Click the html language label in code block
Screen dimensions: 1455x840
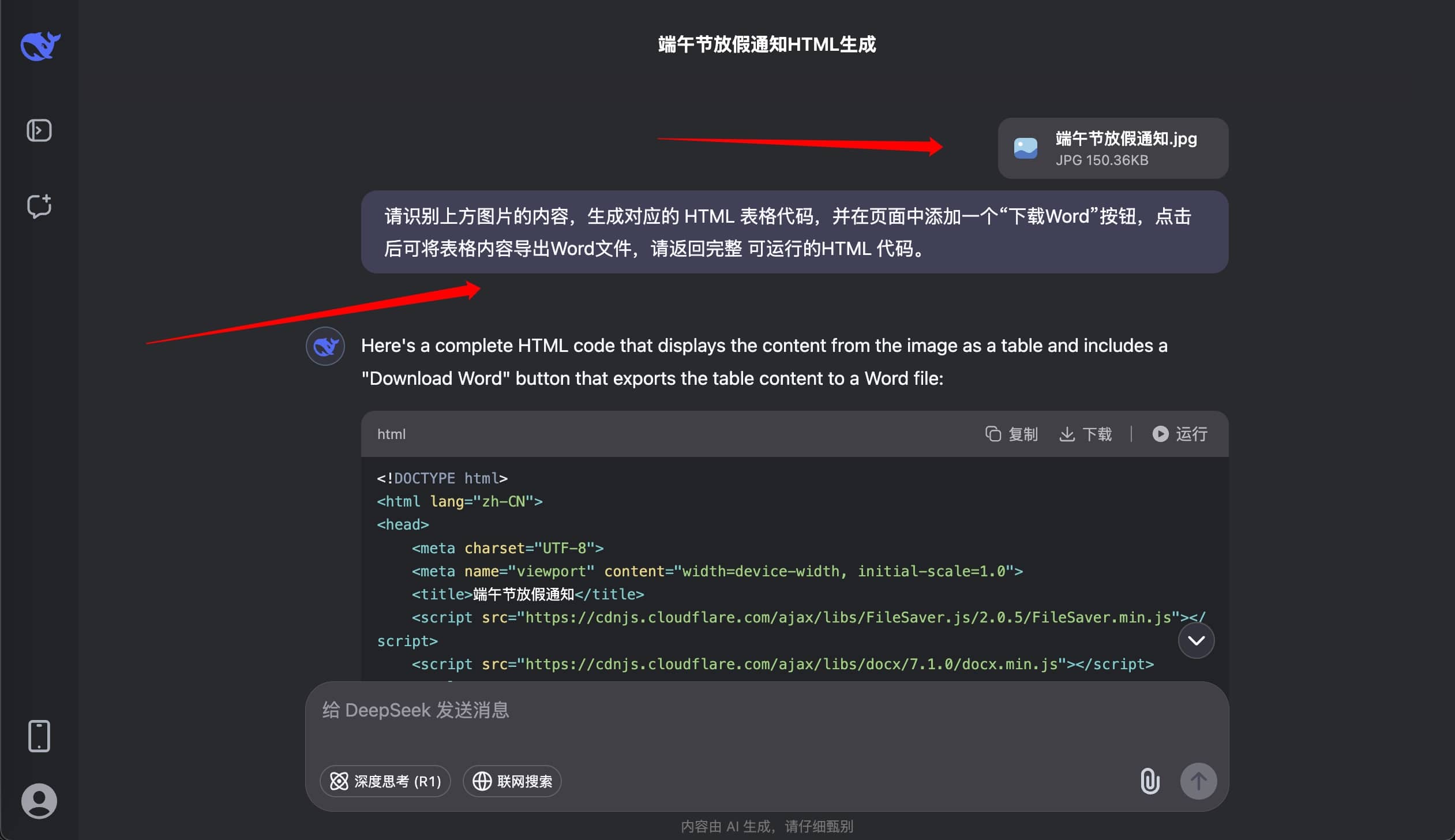(x=391, y=434)
